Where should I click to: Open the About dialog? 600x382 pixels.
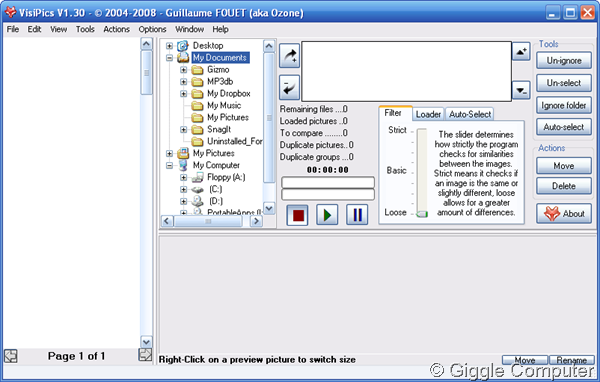(x=564, y=214)
